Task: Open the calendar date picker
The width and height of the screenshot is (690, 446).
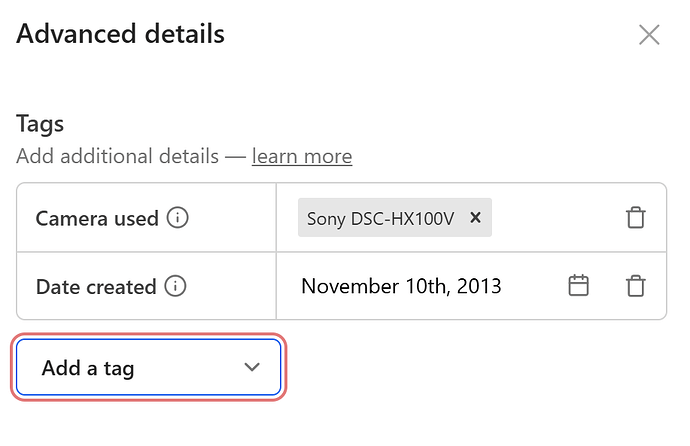Action: [578, 285]
